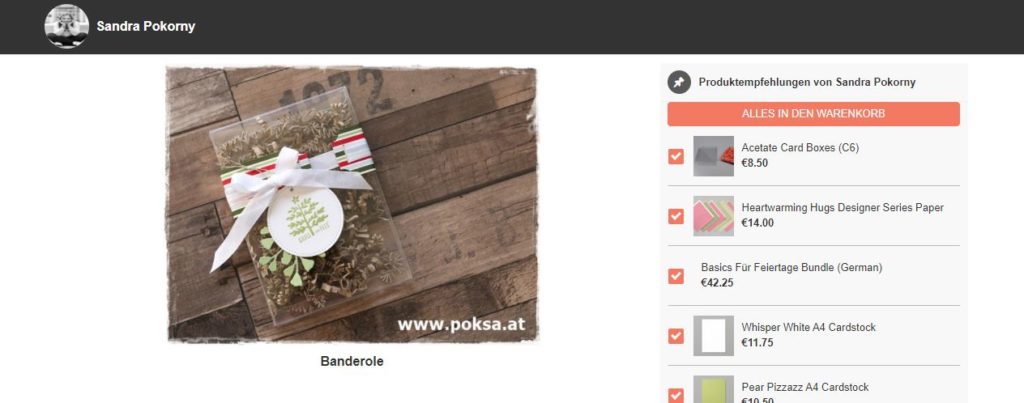Deselect the Whisper White A4 Cardstock checkbox

[x=676, y=336]
